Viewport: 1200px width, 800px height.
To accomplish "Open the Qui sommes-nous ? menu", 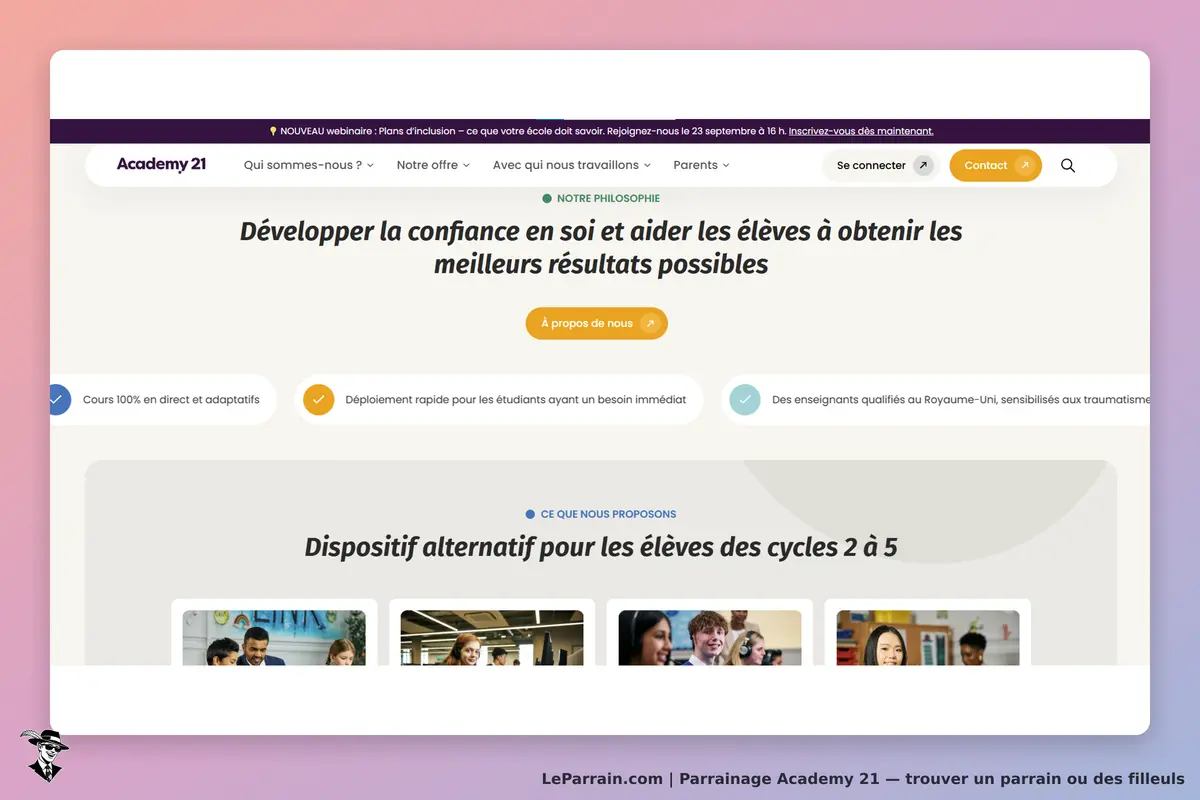I will (x=309, y=166).
